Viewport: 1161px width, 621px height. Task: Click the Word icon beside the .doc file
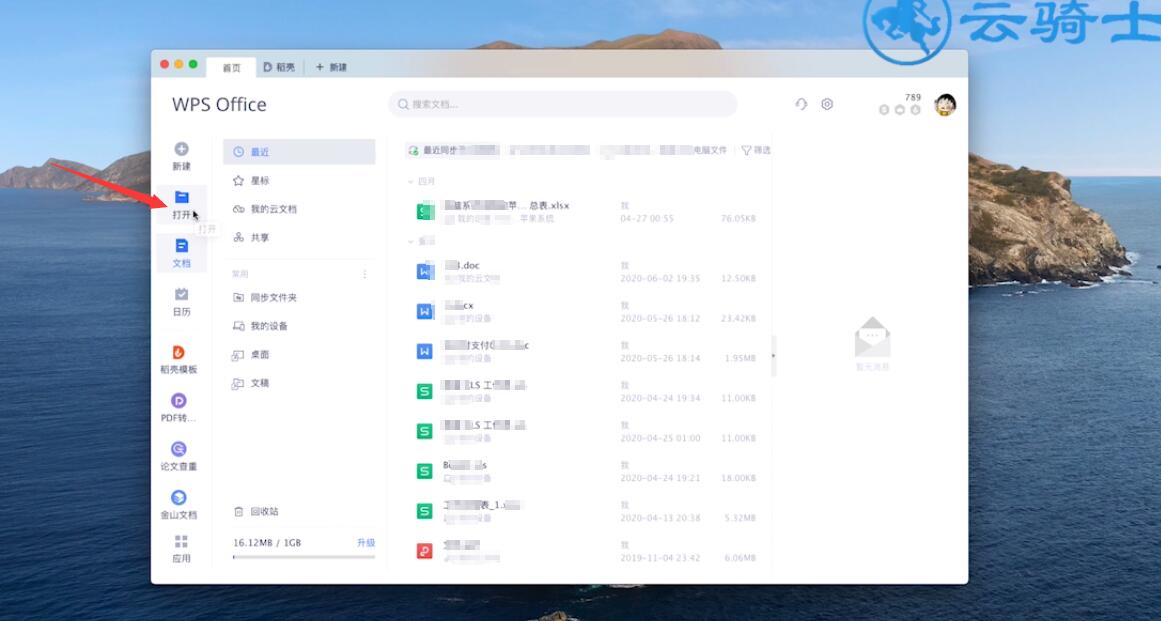pos(424,272)
